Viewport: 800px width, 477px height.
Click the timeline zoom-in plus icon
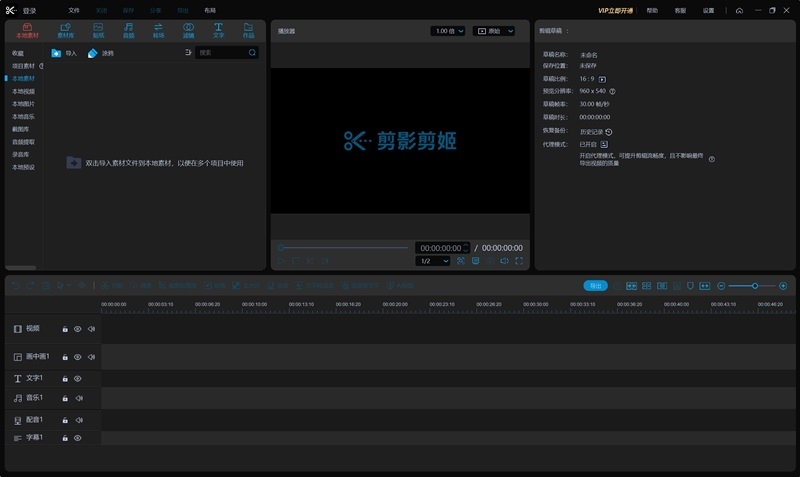click(783, 286)
